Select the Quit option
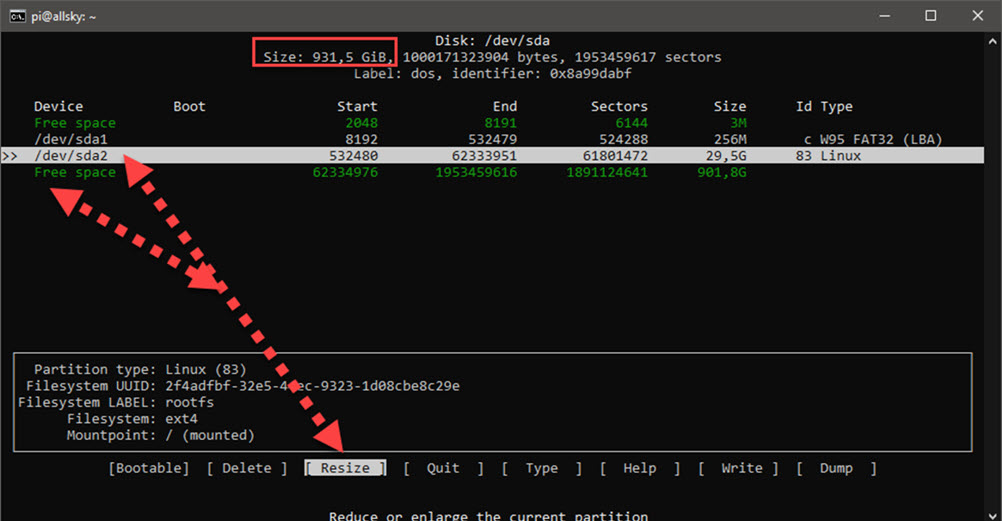 (443, 468)
